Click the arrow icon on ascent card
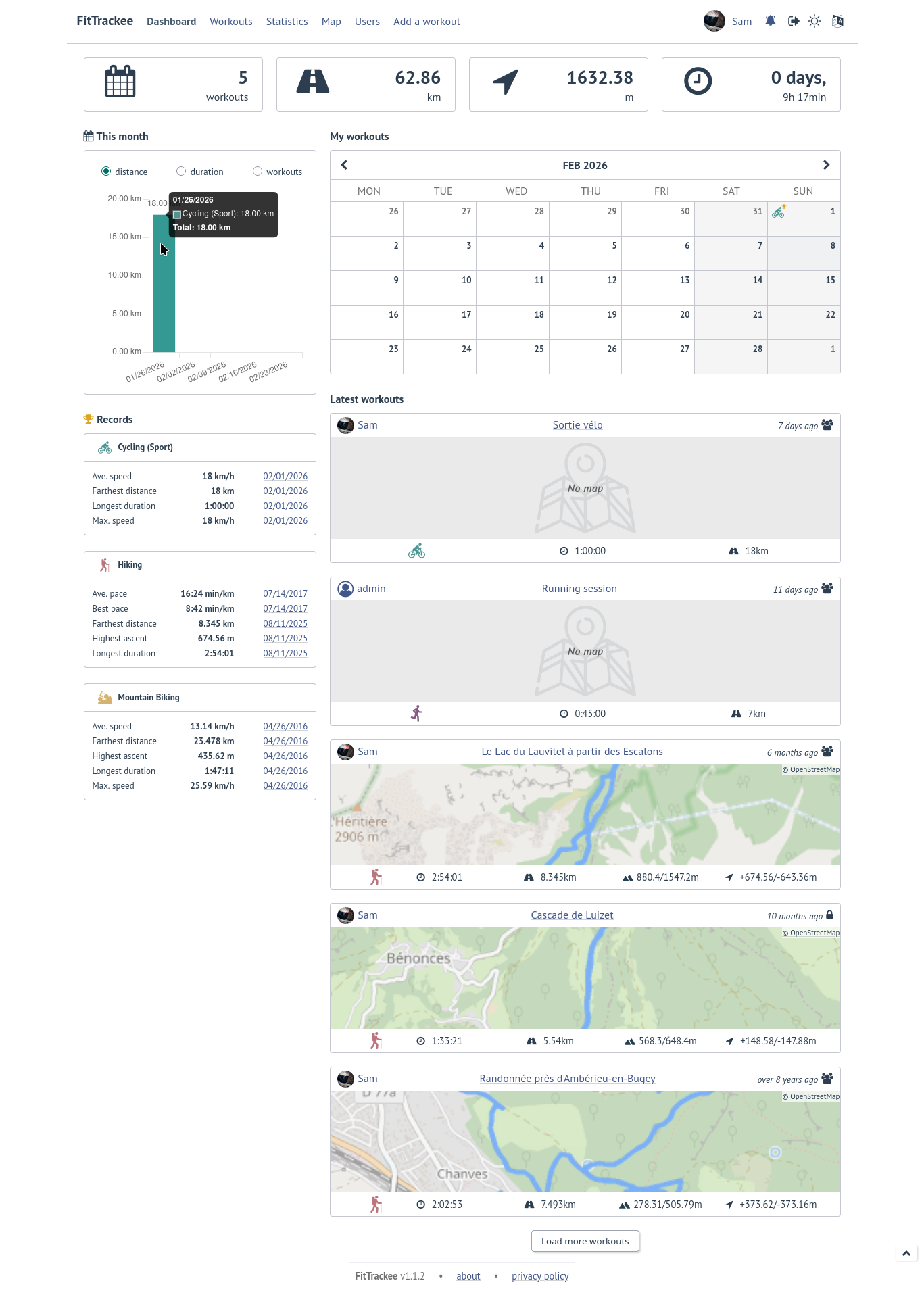Image resolution: width=924 pixels, height=1289 pixels. (506, 82)
